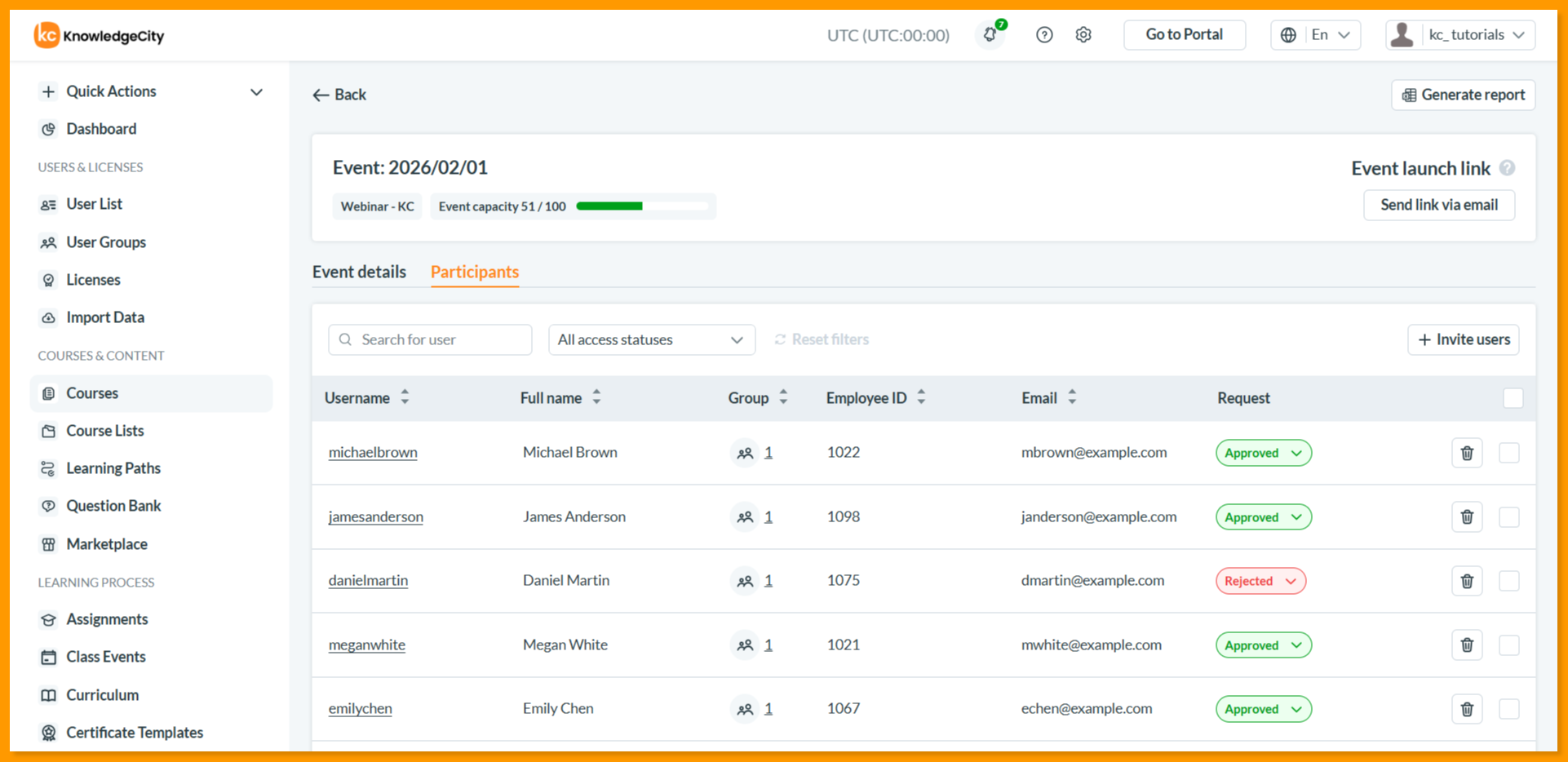Viewport: 1568px width, 762px height.
Task: Check the box for emilychen row
Action: [x=1509, y=709]
